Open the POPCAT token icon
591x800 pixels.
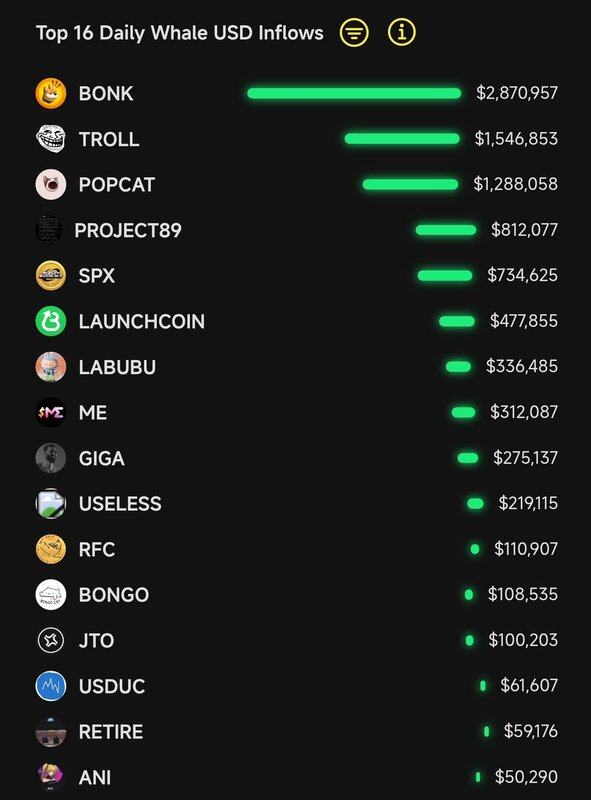[x=51, y=184]
